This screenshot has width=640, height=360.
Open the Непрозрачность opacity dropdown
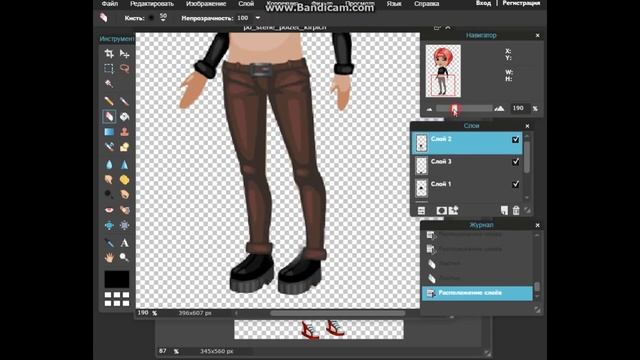(258, 18)
